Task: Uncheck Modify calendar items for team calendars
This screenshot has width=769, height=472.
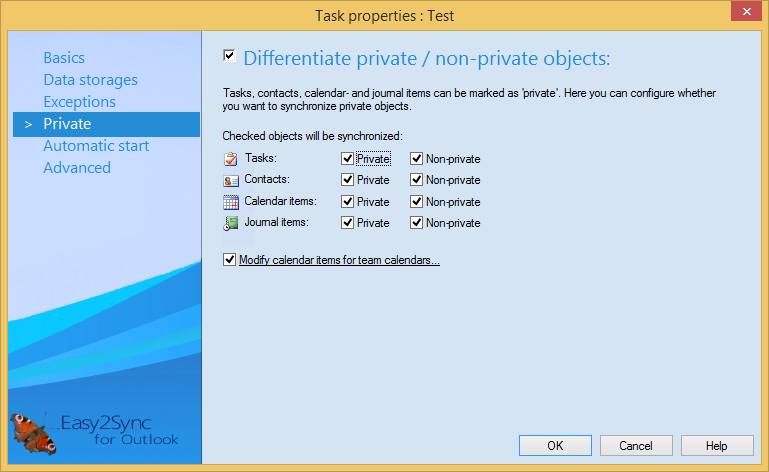Action: pos(230,260)
